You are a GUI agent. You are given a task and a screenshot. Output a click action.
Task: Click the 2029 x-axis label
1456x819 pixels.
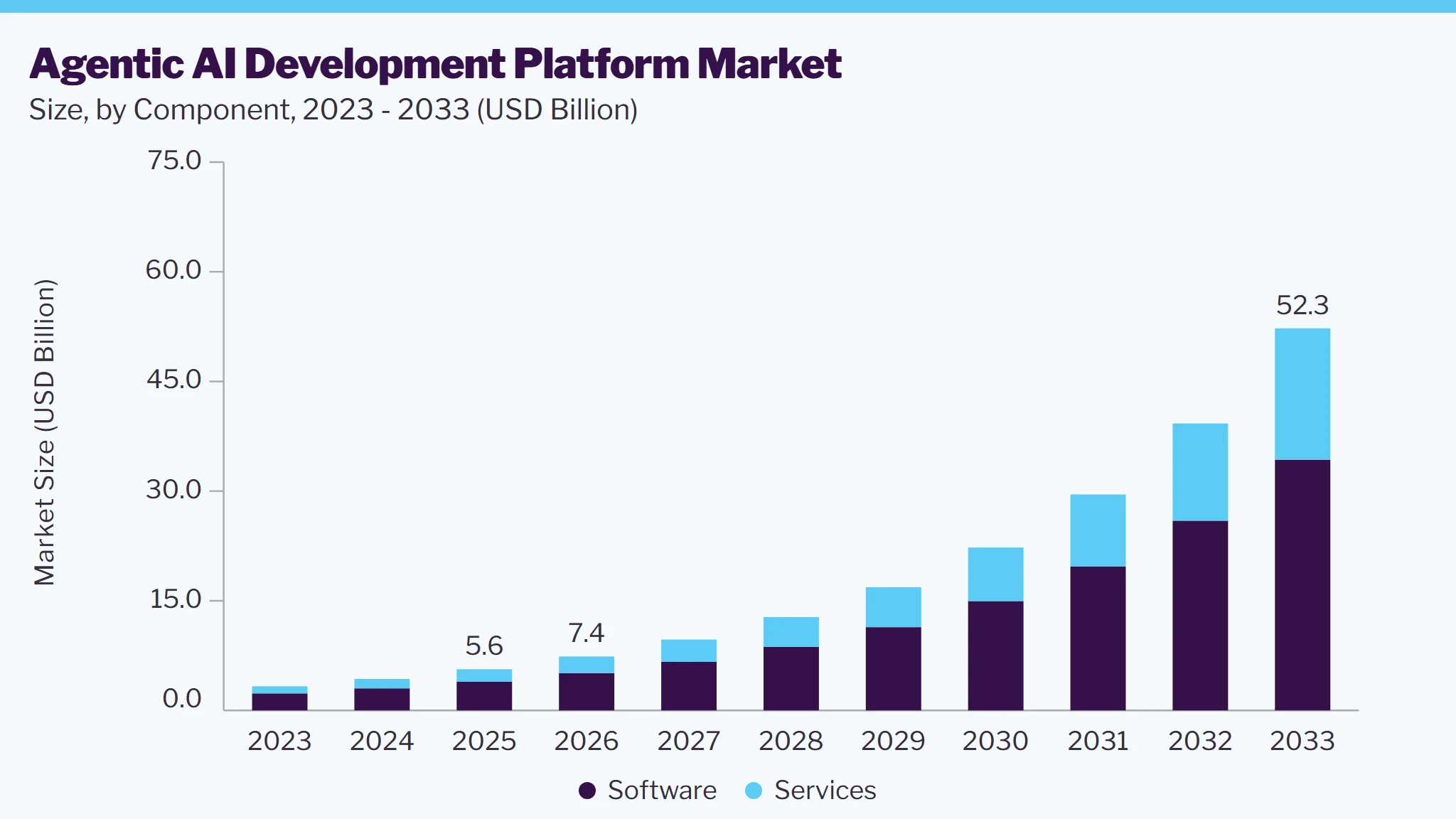(x=894, y=742)
